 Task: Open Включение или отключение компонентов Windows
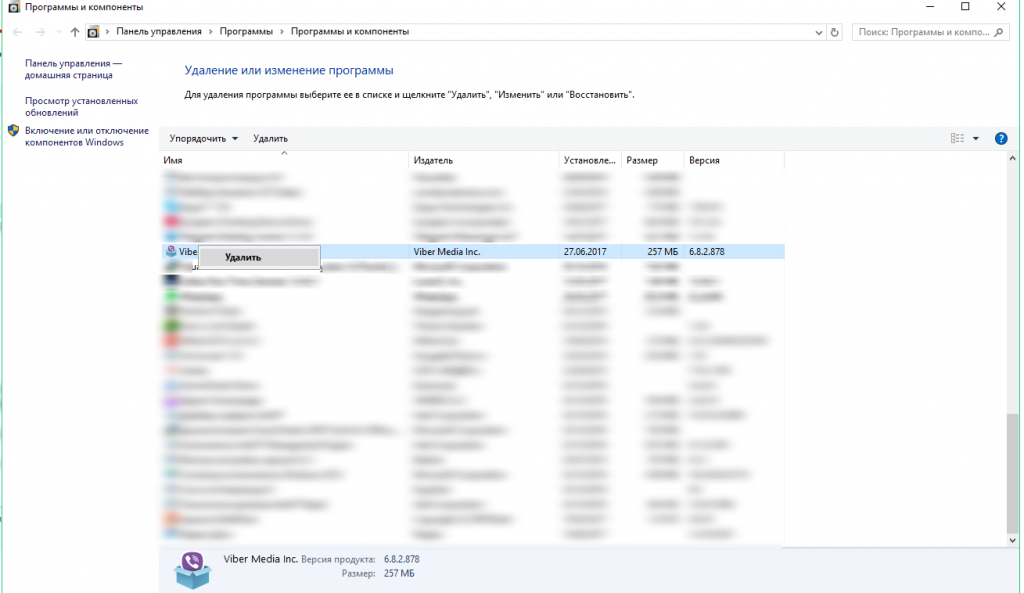coord(86,136)
